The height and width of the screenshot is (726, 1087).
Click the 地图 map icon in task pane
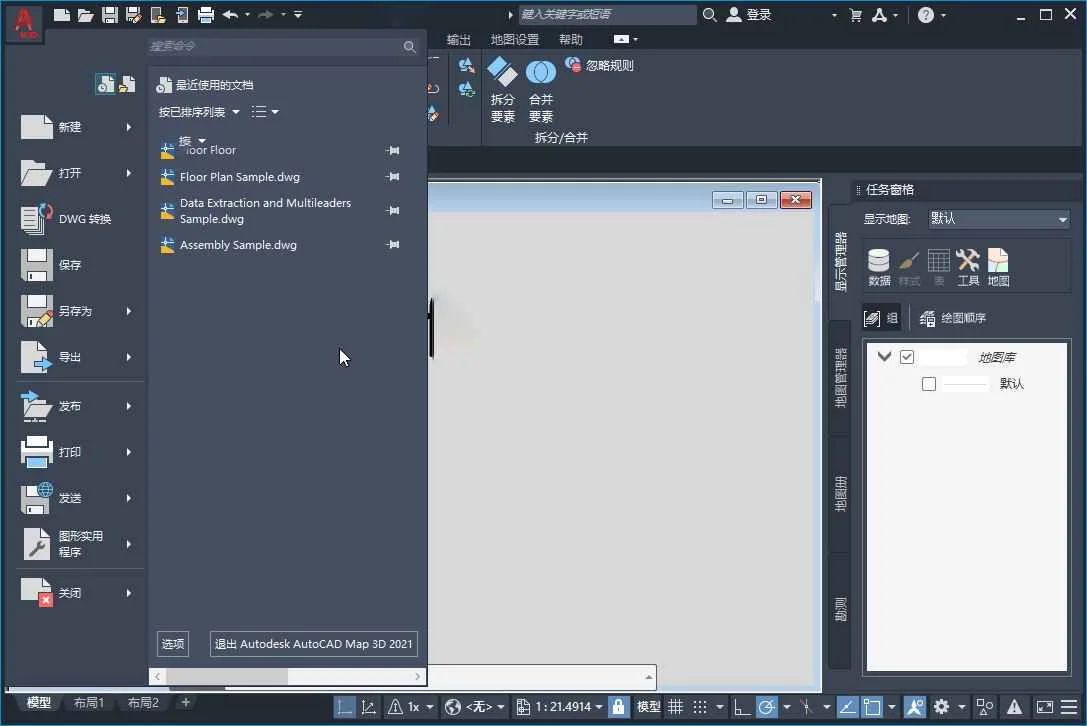coord(998,268)
